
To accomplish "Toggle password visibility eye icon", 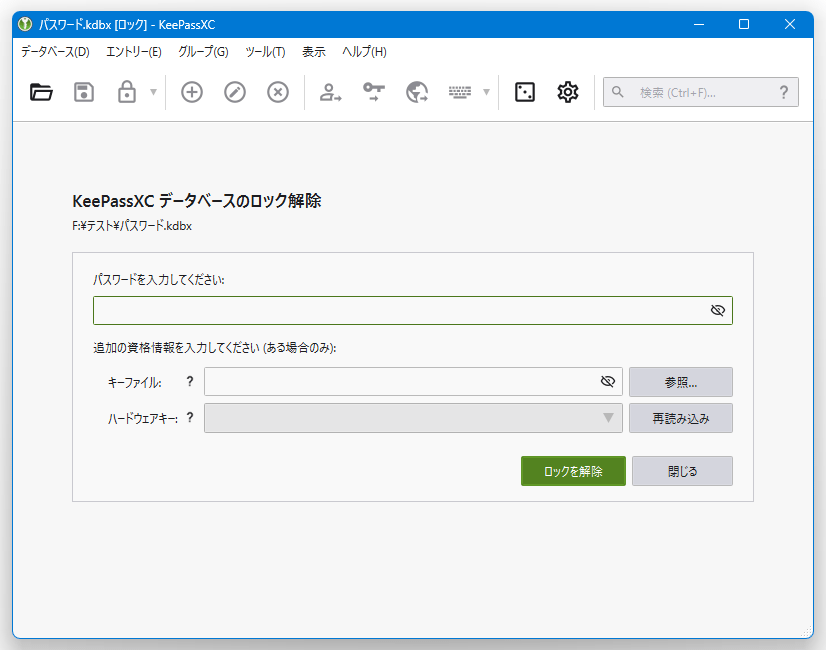I will 717,310.
